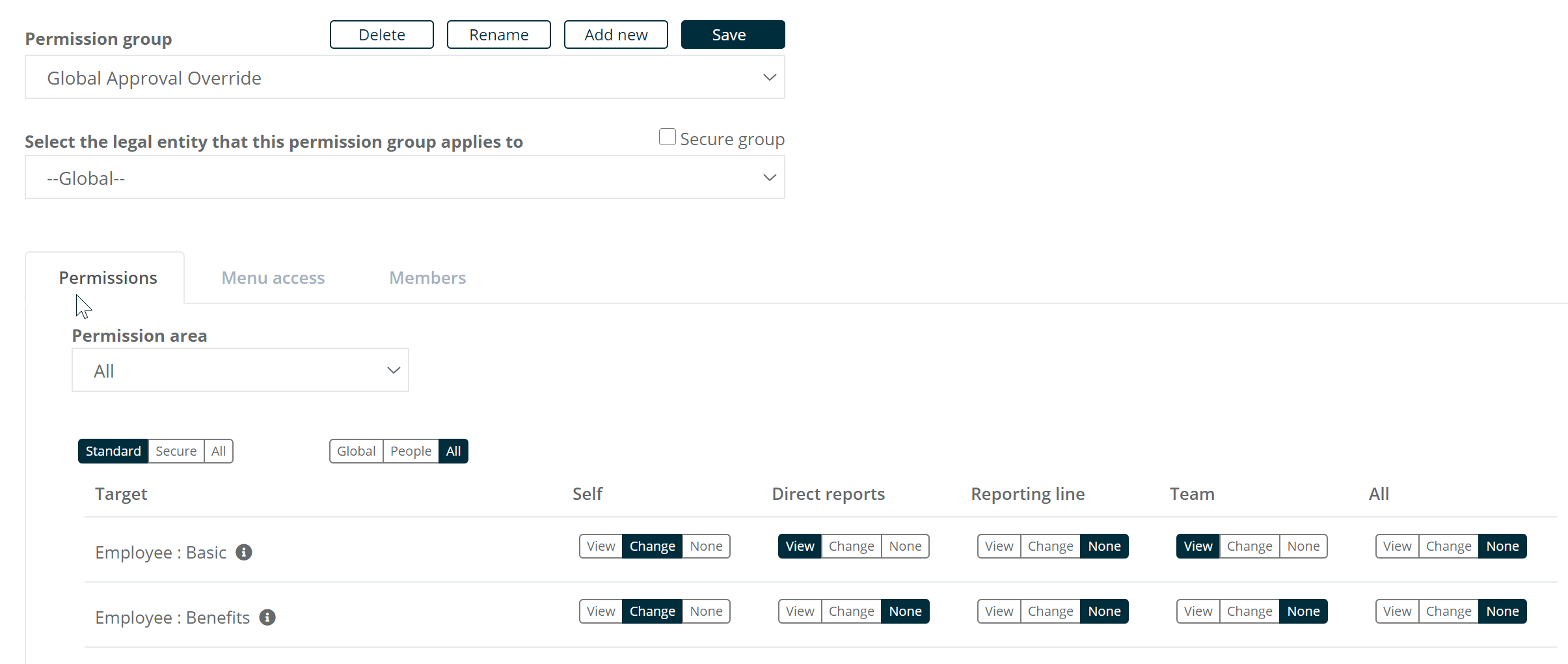1568x664 pixels.
Task: Click the Add new button
Action: pyautogui.click(x=616, y=35)
